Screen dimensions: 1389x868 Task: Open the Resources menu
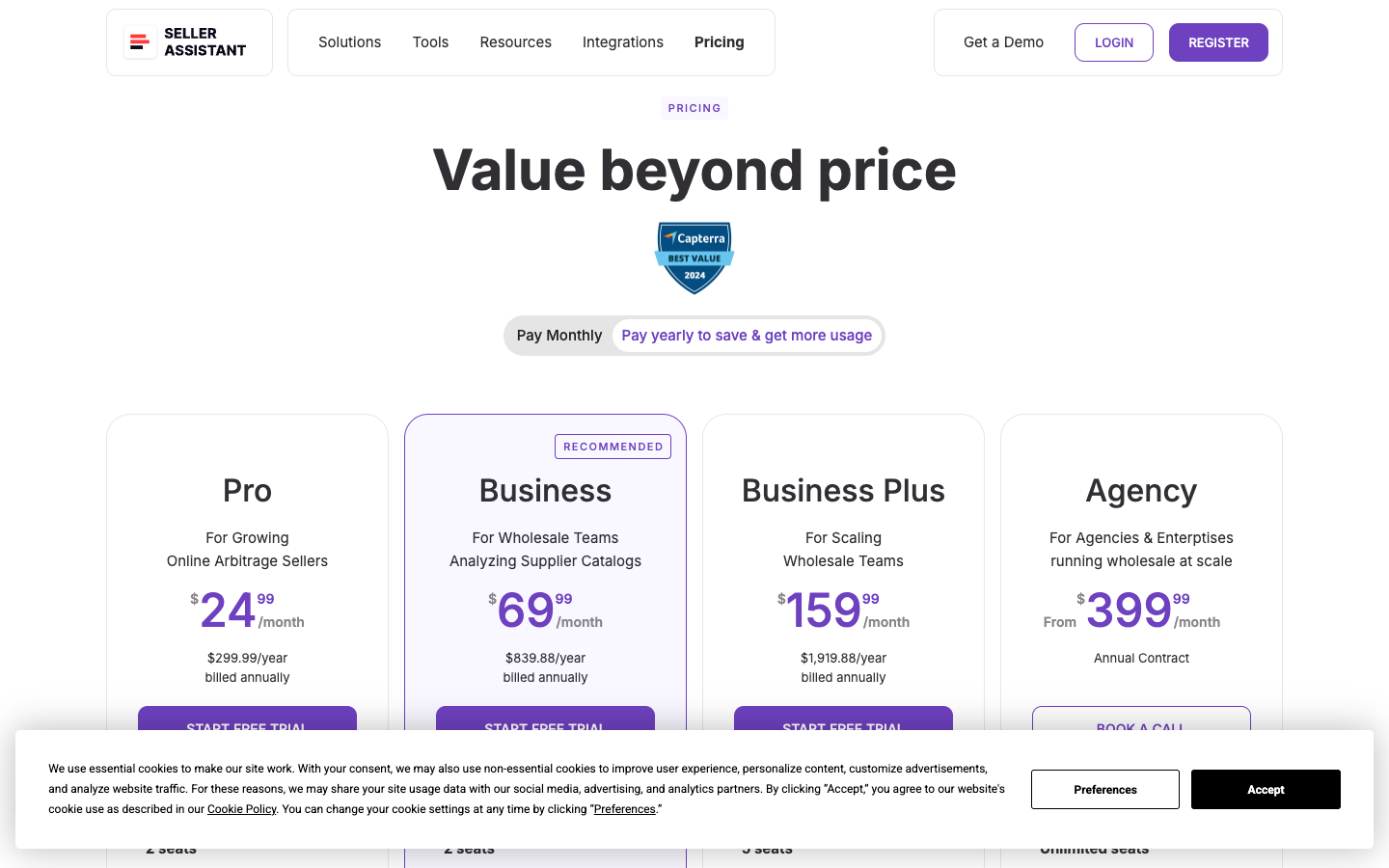point(515,42)
